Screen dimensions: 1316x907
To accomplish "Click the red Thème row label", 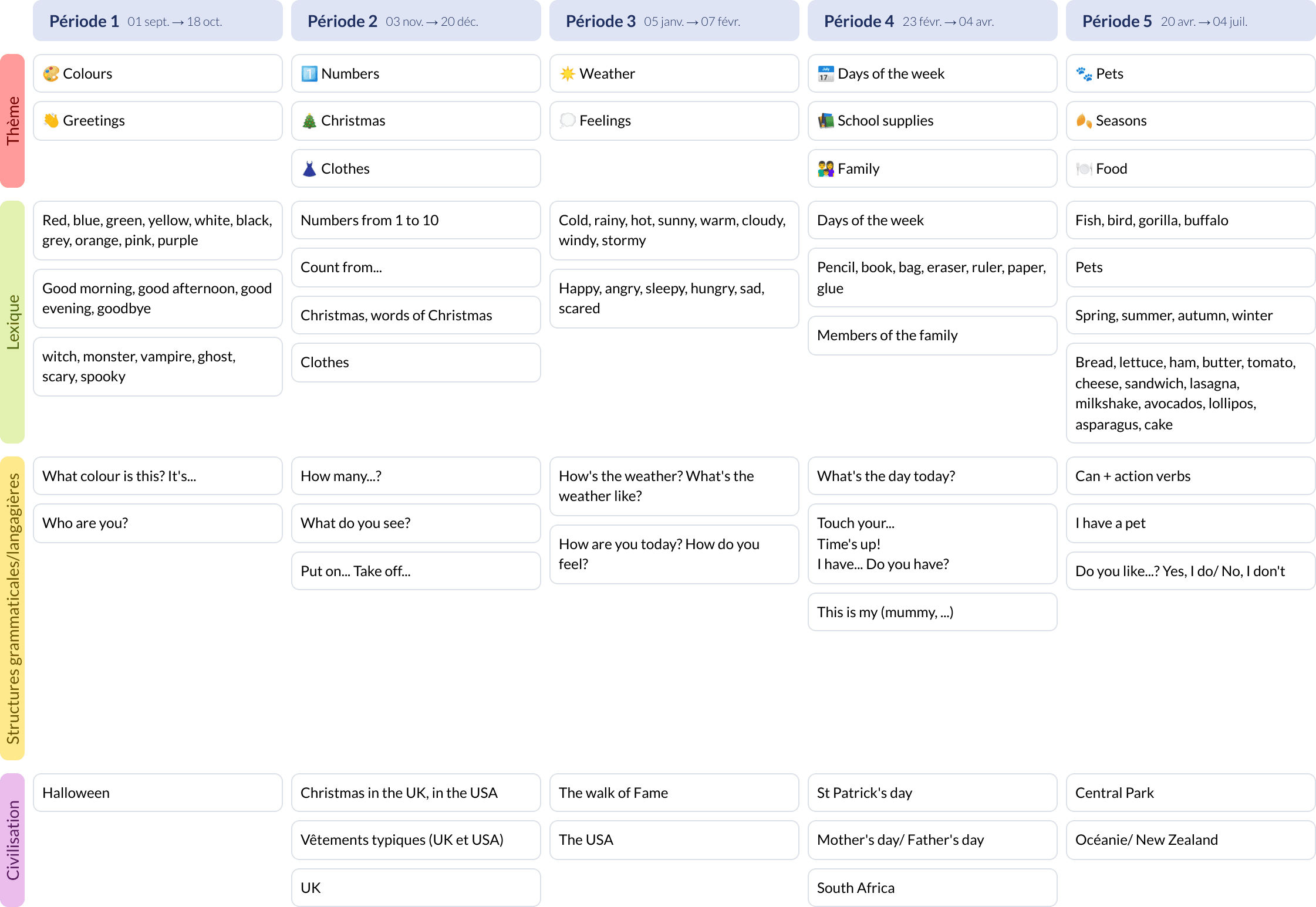I will point(12,121).
